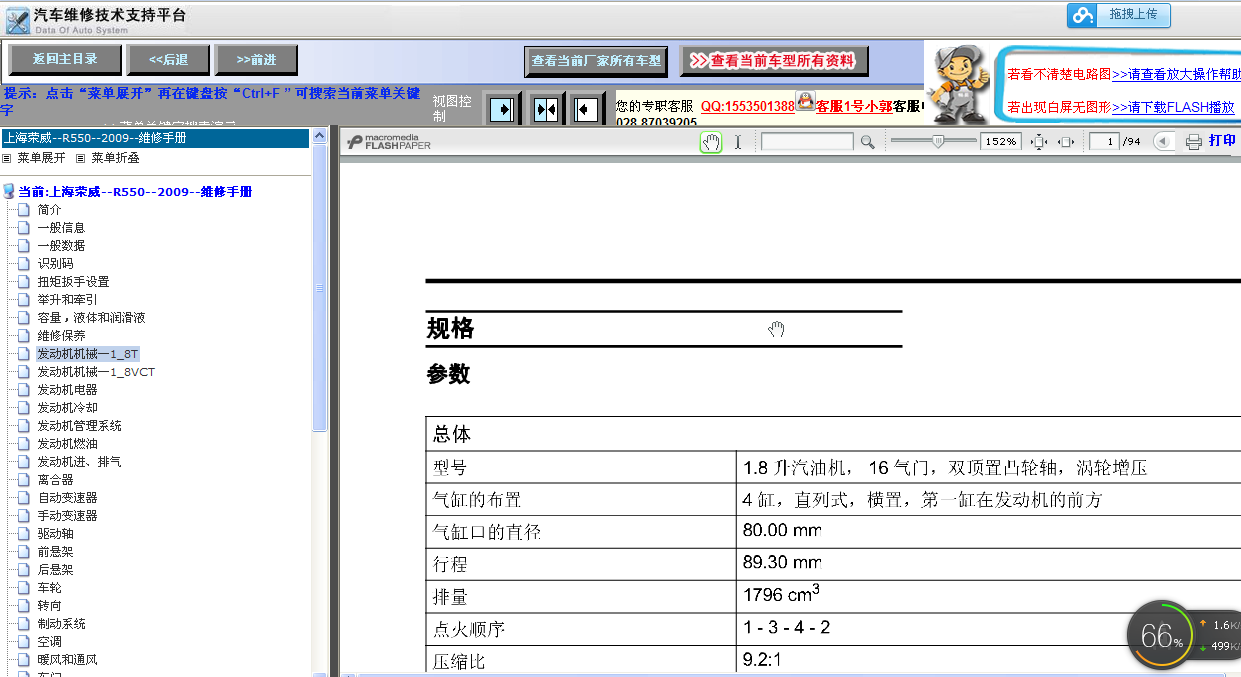Click the current manual book icon
The width and height of the screenshot is (1241, 677).
tap(9, 191)
